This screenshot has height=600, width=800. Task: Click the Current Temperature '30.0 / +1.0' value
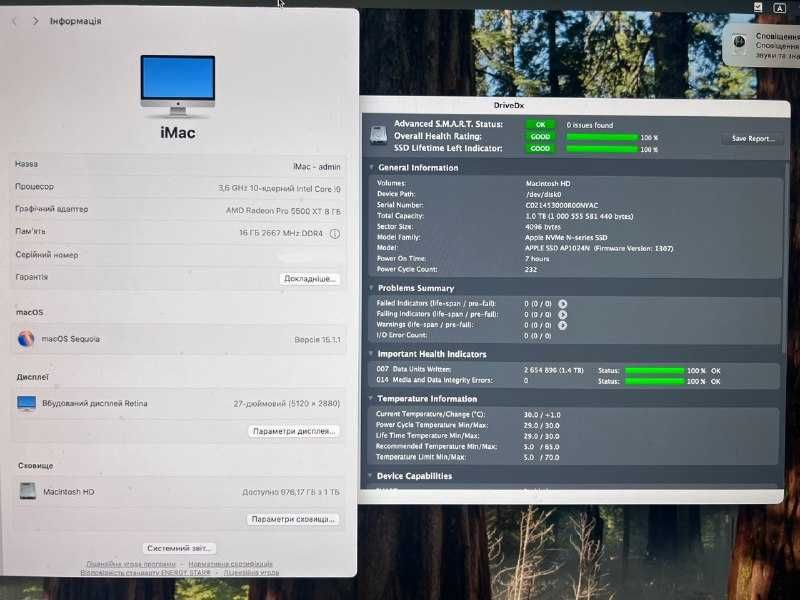(x=542, y=415)
